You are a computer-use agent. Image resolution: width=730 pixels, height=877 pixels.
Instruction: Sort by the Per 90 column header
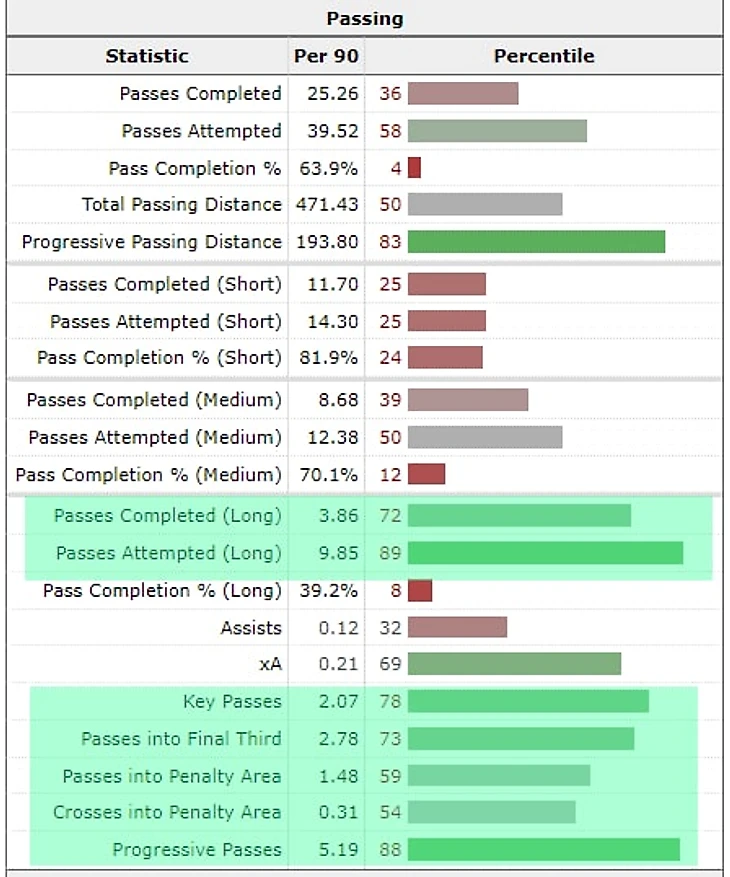tap(326, 56)
